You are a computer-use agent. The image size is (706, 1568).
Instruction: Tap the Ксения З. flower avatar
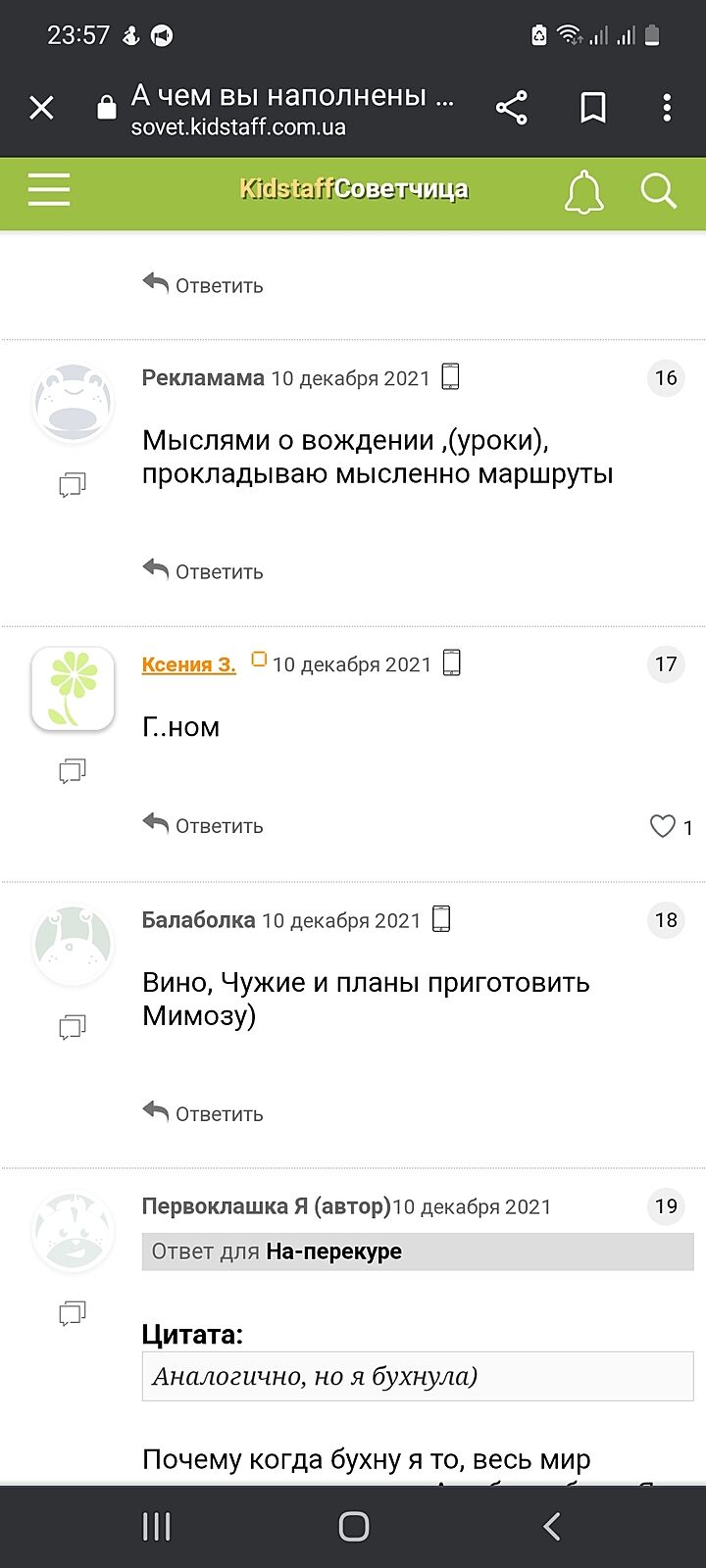pos(73,688)
